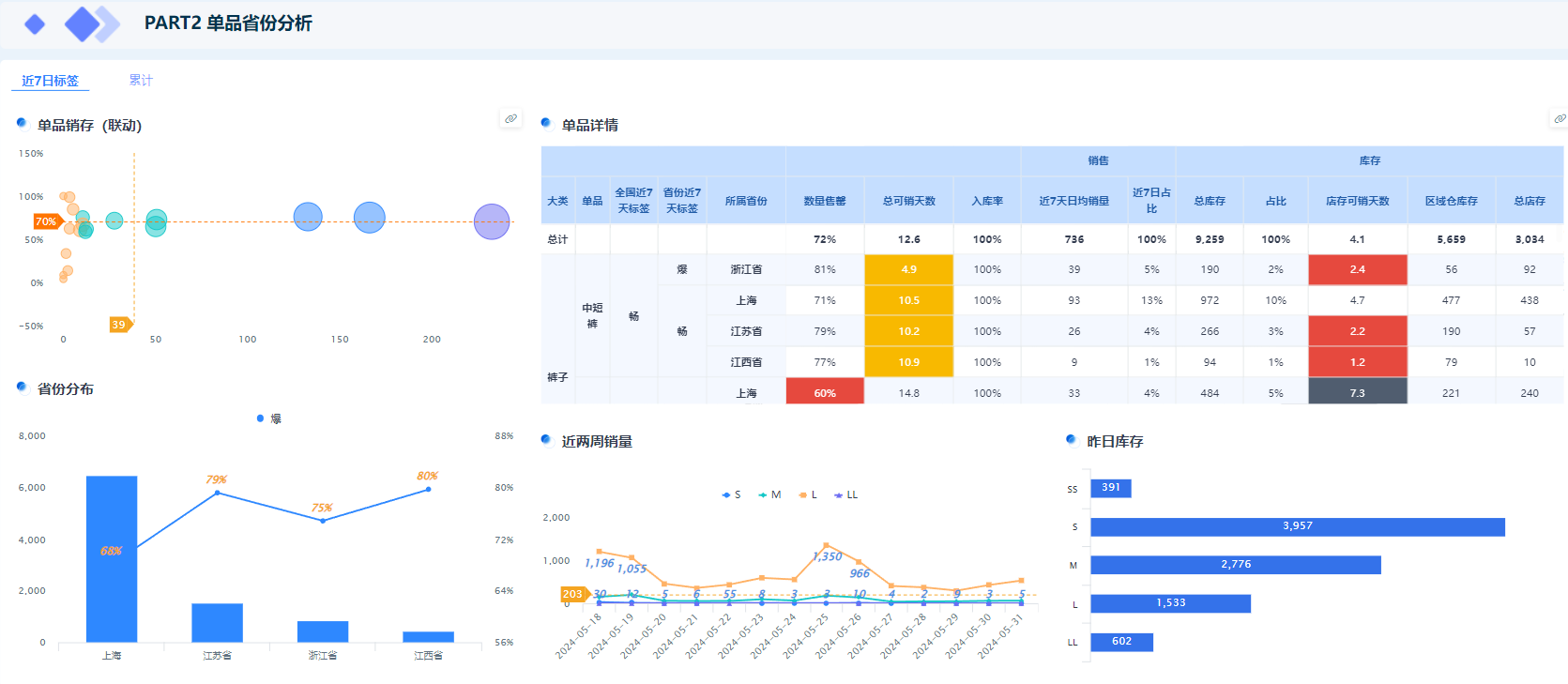
Task: Click the 区域仓库存 column header
Action: 1451,201
